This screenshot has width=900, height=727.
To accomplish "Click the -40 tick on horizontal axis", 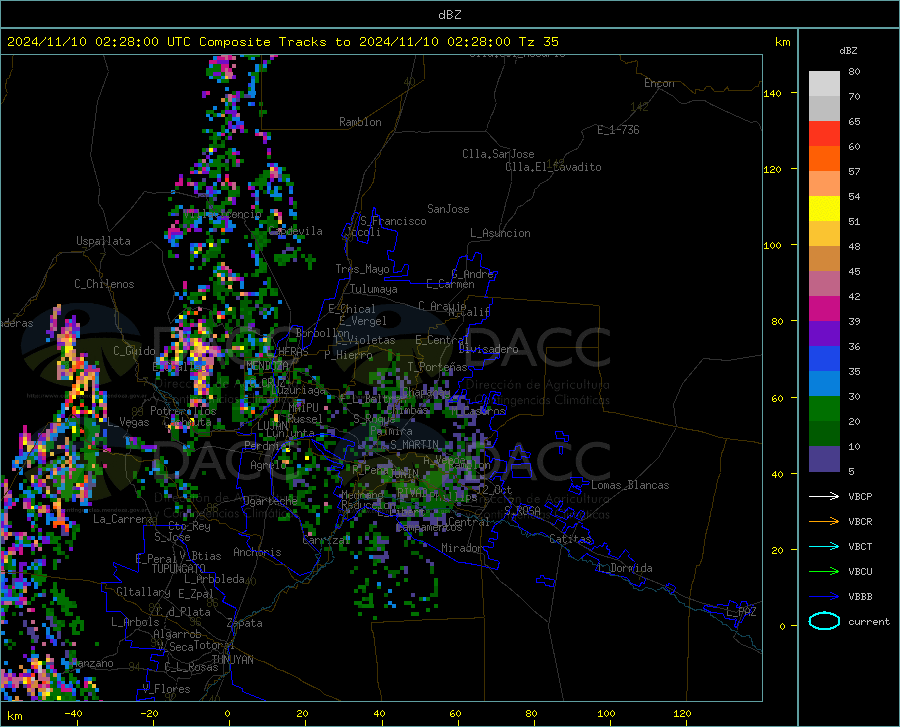I will (73, 714).
